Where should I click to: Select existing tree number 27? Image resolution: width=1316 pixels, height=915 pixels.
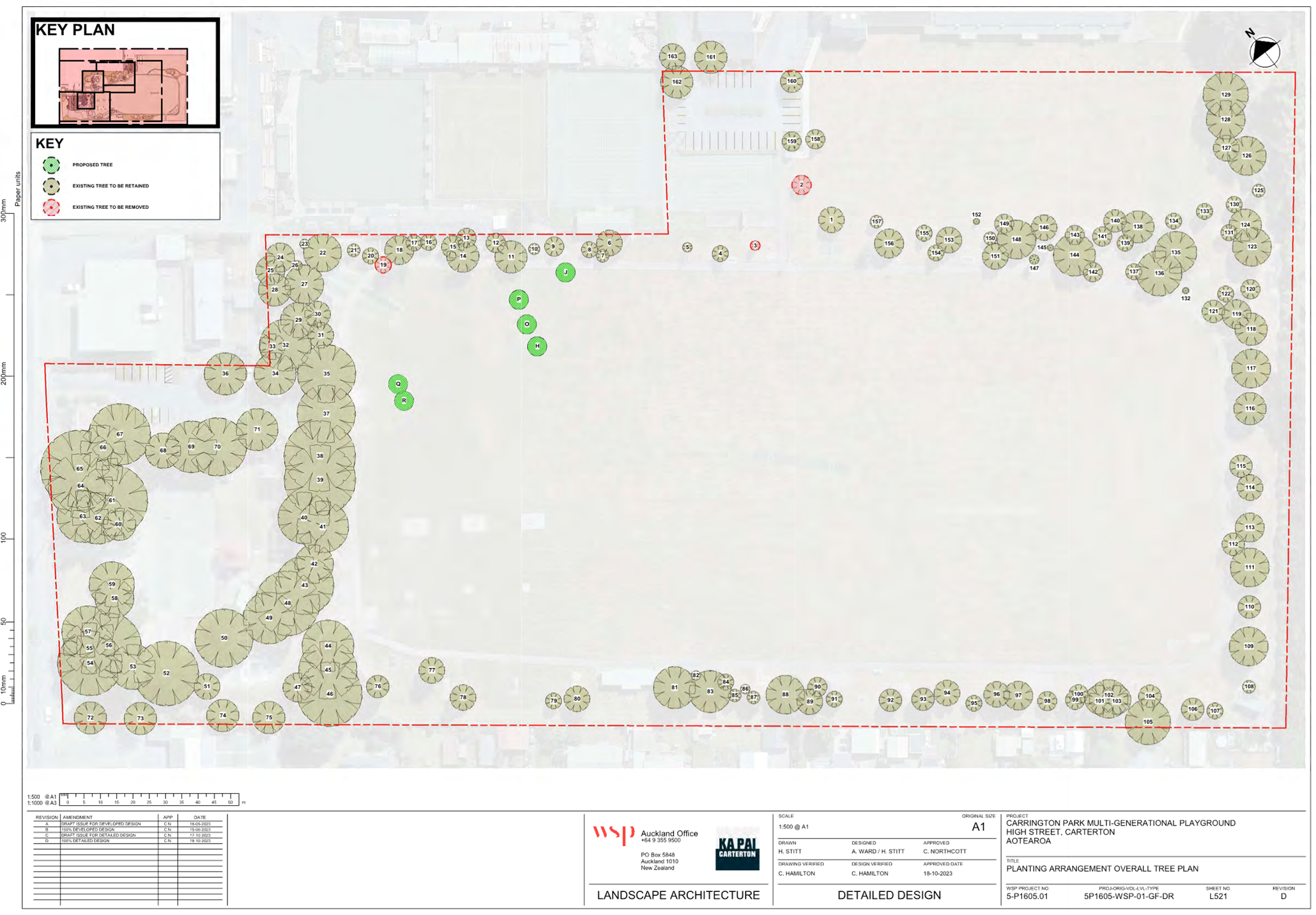[304, 285]
